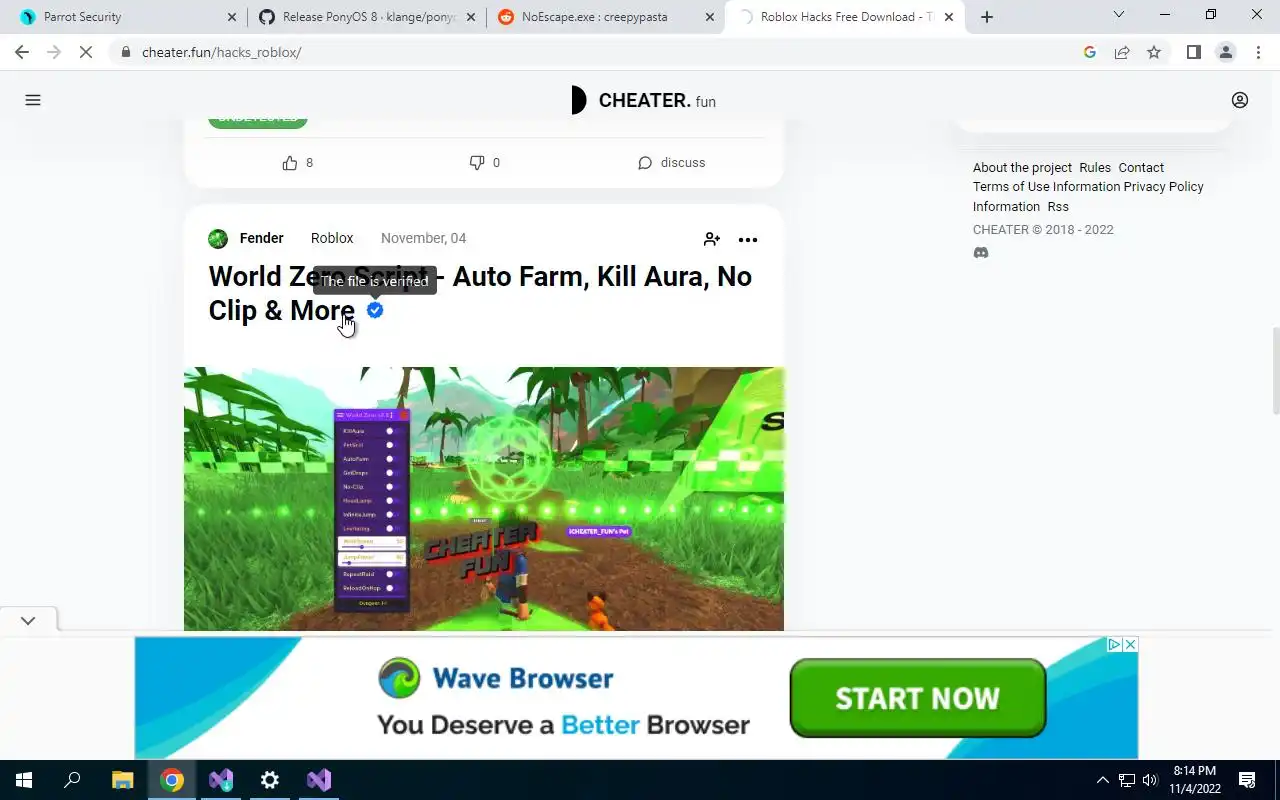Switch to the NoEscape.exe creepypasta tab

(606, 17)
